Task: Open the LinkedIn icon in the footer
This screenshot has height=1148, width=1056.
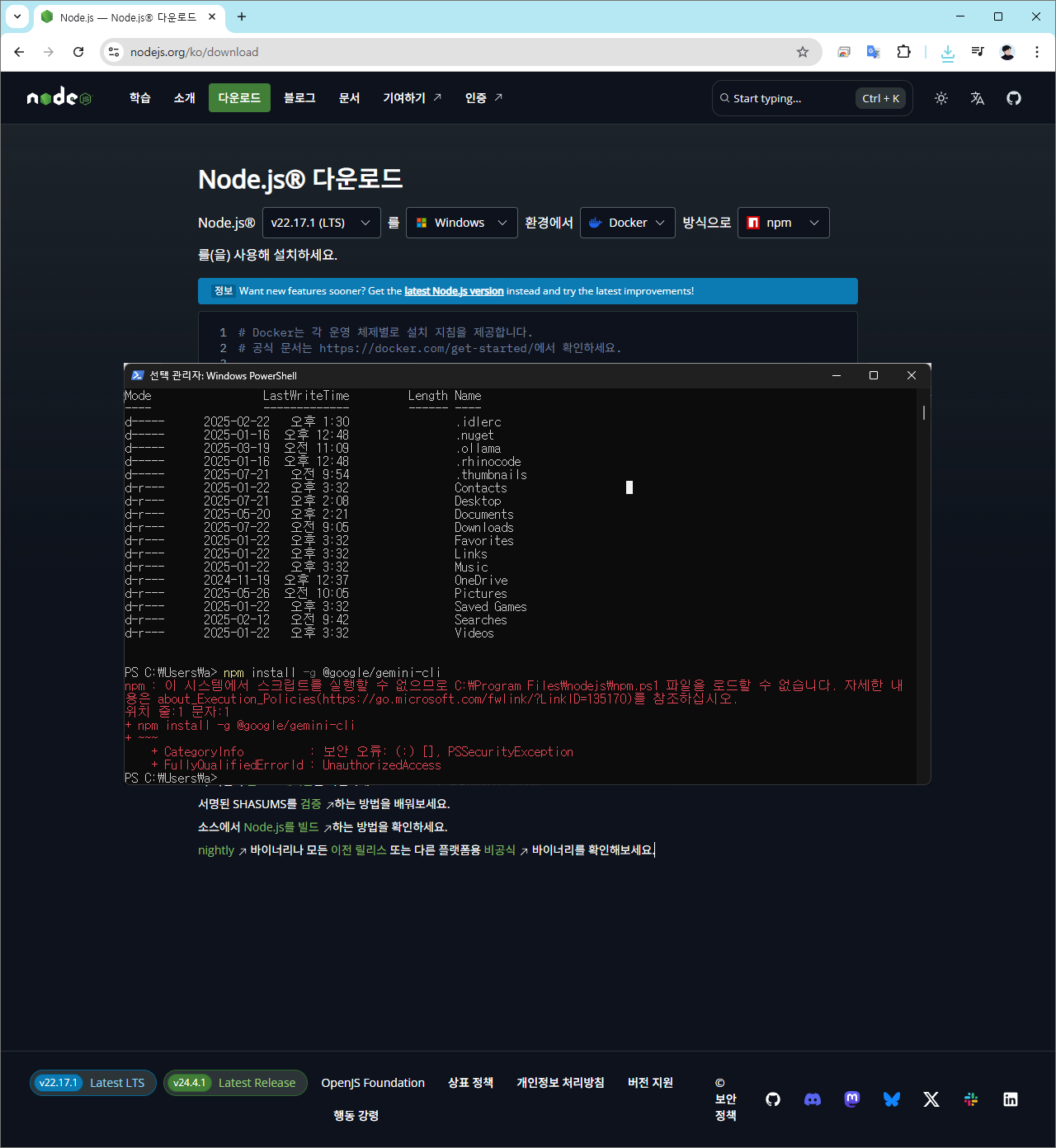Action: pyautogui.click(x=1010, y=1099)
